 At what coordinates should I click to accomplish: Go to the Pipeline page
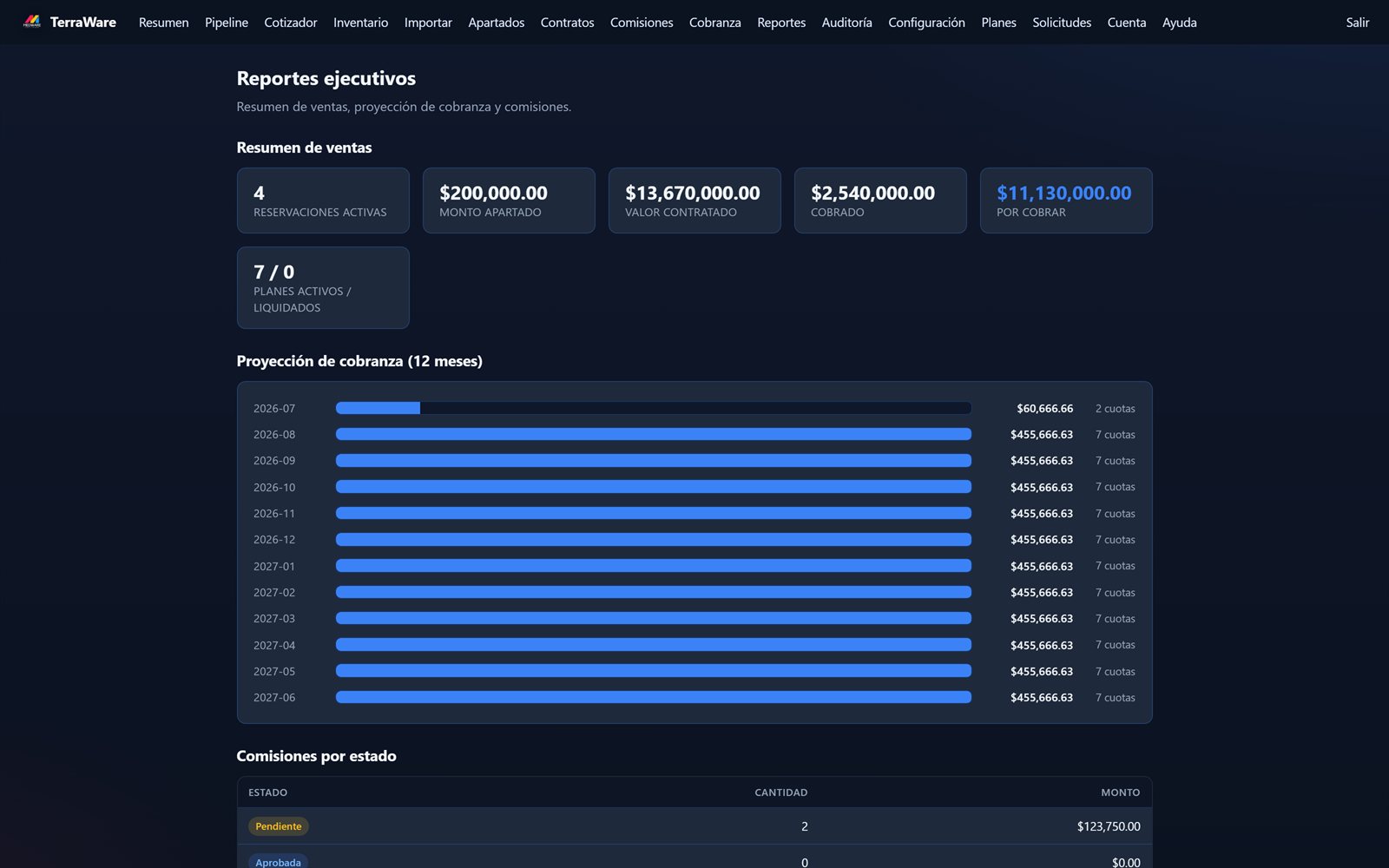227,23
